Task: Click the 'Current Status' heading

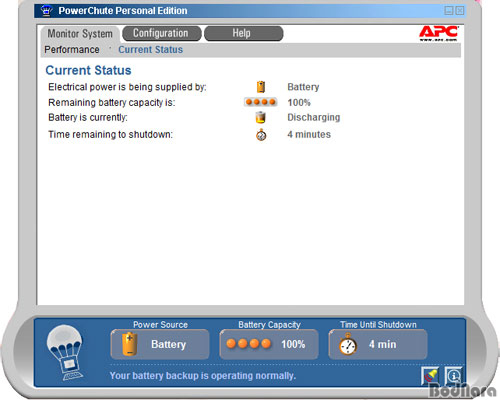Action: click(x=88, y=70)
